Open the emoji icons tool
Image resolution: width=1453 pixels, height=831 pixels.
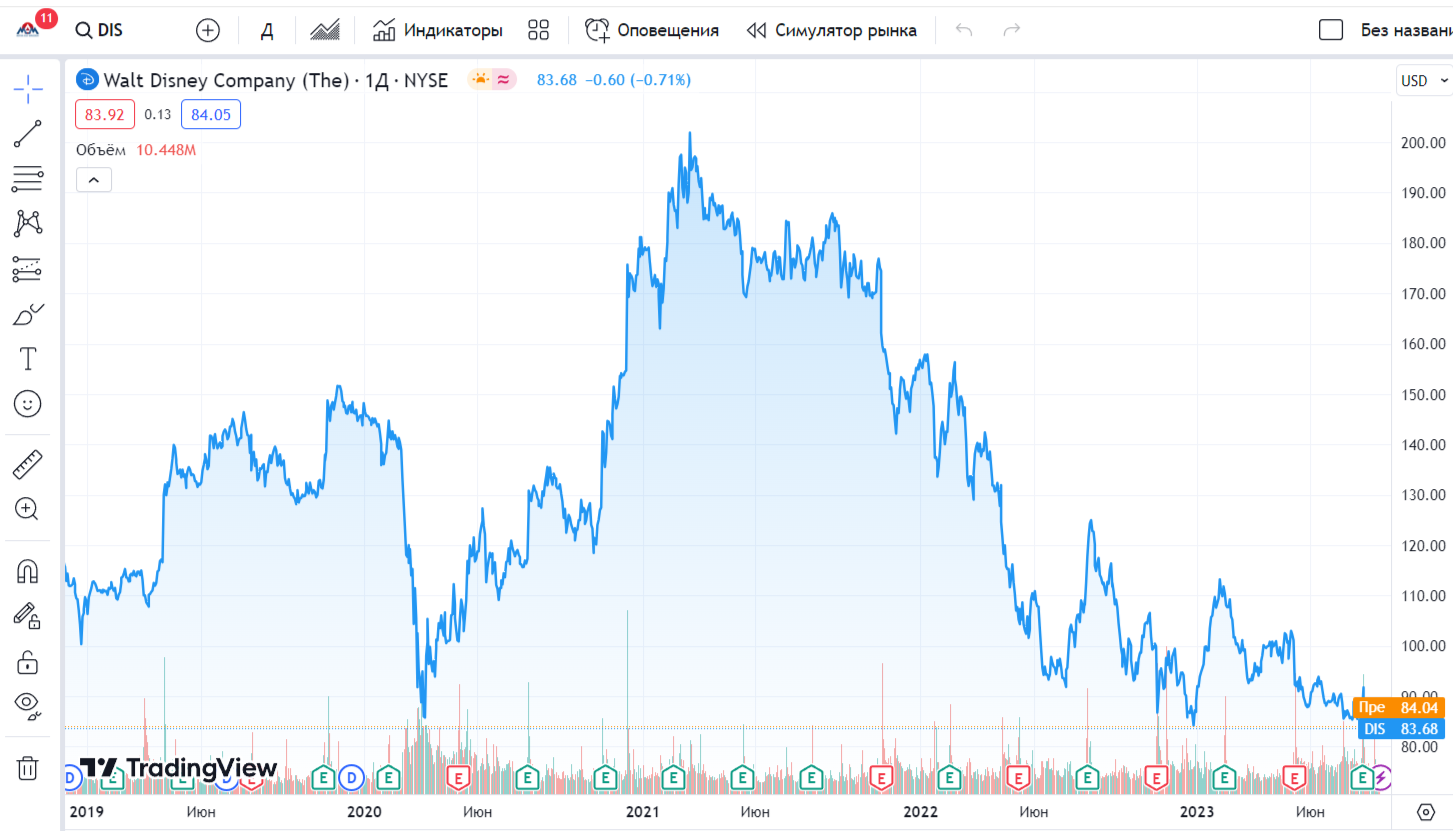(x=28, y=403)
